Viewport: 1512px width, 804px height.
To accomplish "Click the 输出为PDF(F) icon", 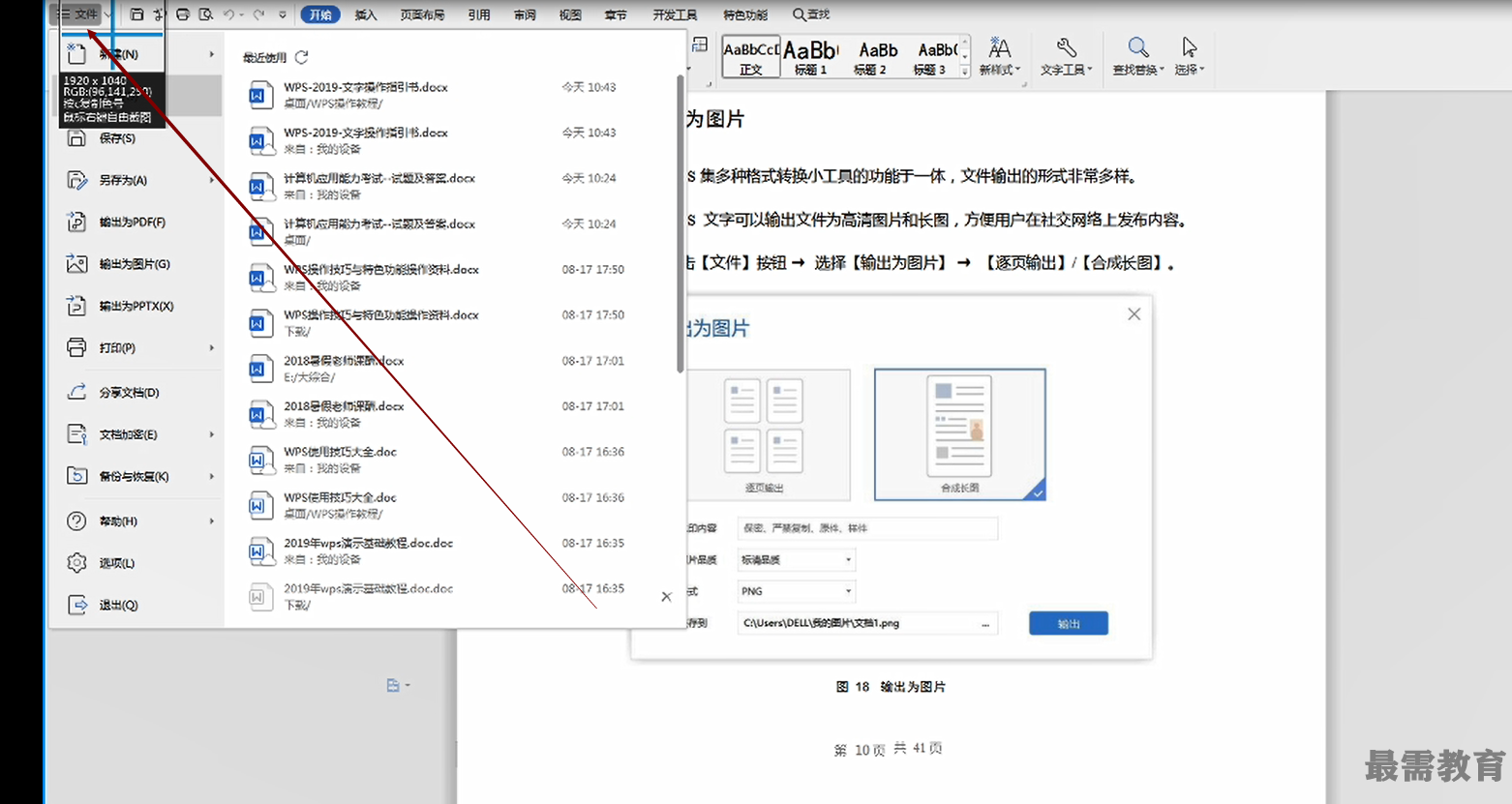I will click(76, 222).
